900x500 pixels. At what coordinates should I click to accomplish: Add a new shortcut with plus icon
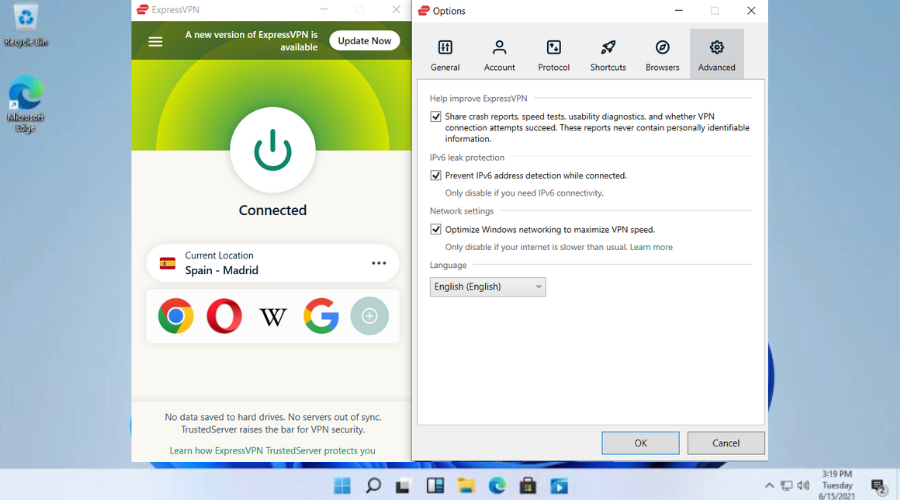pos(369,316)
